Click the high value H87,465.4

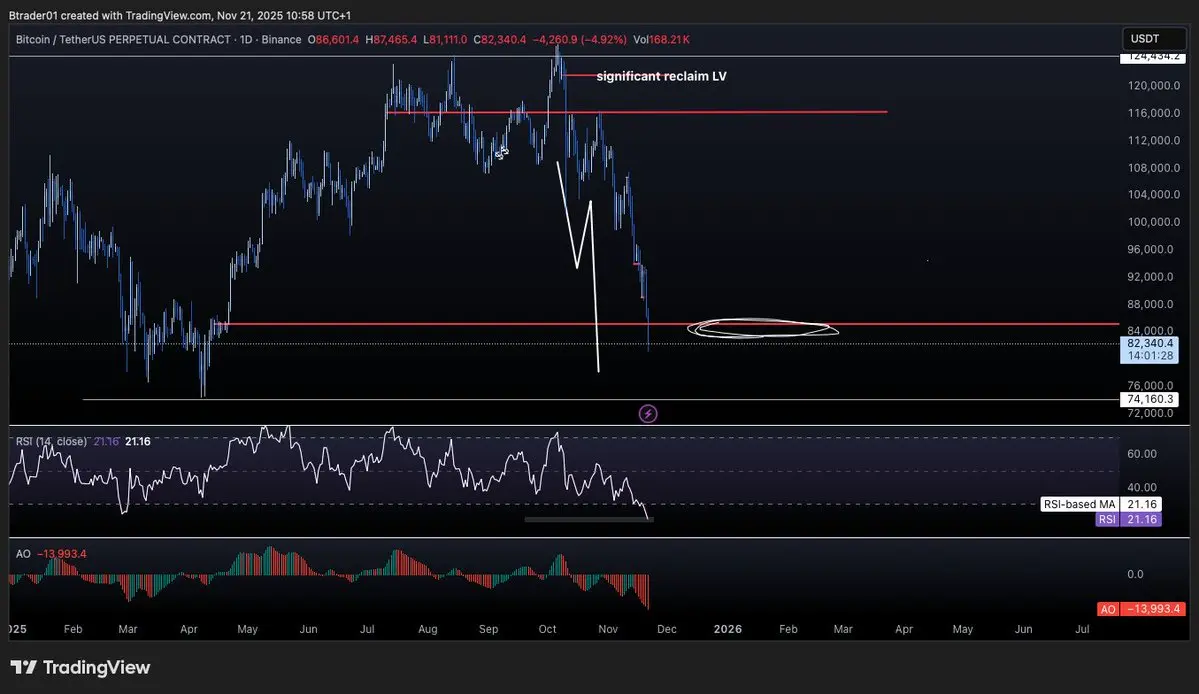pos(391,39)
